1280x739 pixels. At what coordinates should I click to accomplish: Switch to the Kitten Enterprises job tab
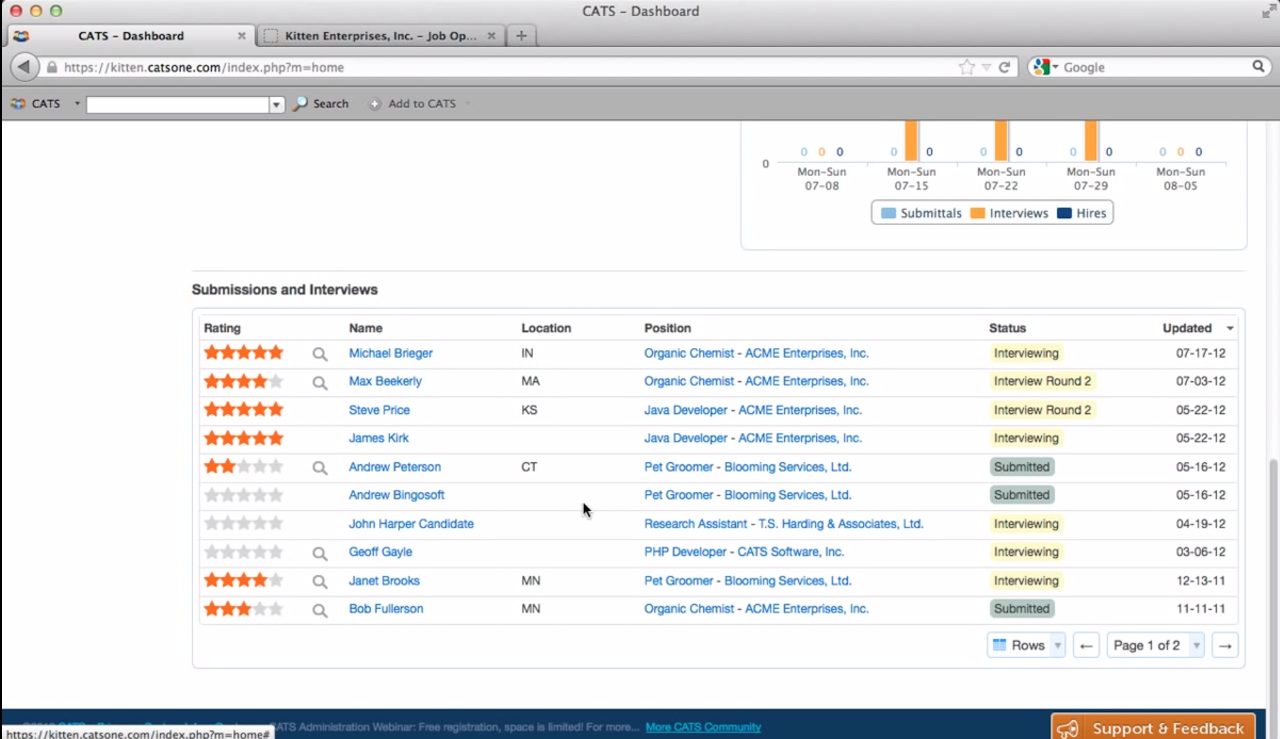coord(380,35)
